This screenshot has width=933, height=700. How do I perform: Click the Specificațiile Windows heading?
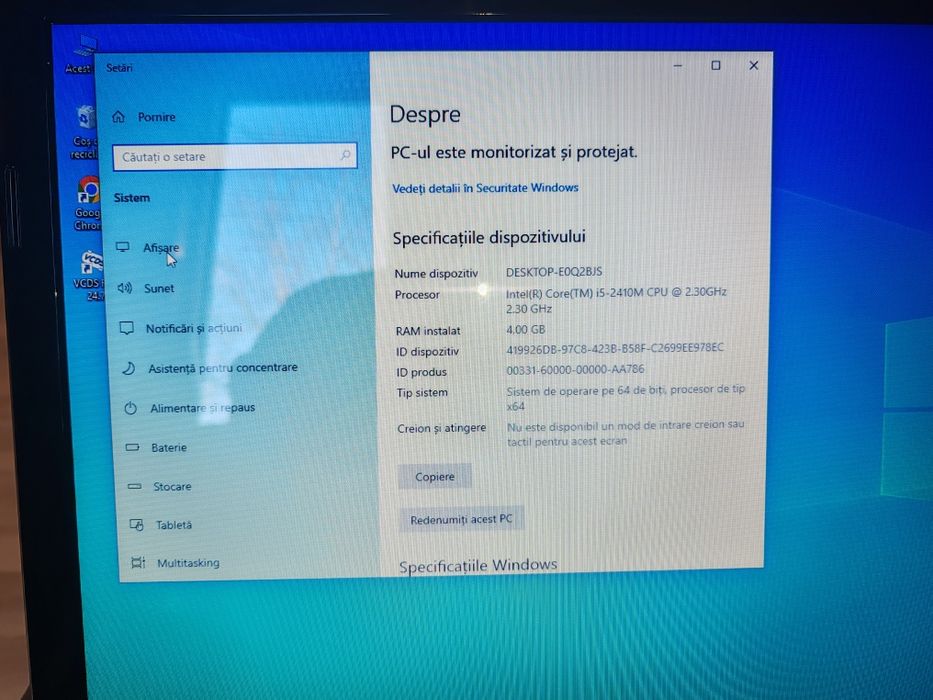[478, 565]
